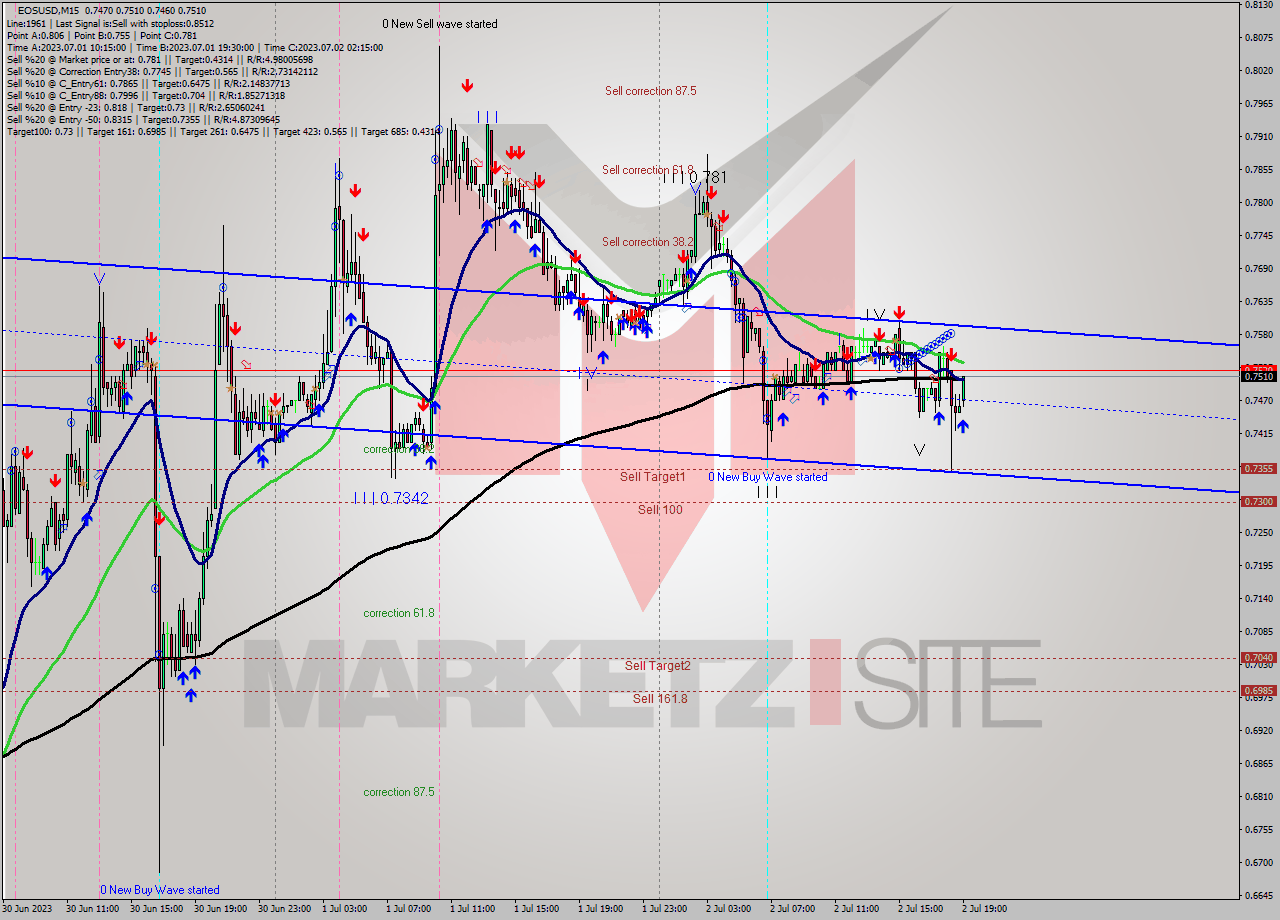Click the 'Sell 100' label
1280x920 pixels.
coord(660,510)
